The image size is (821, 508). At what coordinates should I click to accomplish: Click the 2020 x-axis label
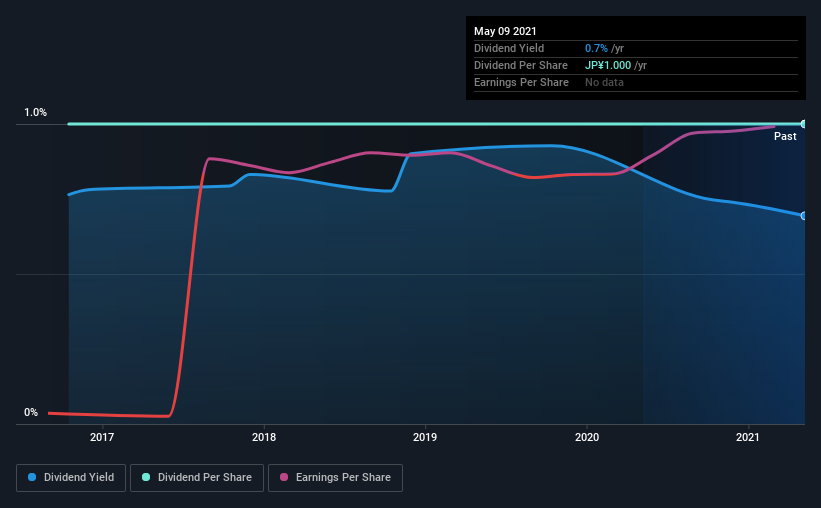click(x=586, y=437)
